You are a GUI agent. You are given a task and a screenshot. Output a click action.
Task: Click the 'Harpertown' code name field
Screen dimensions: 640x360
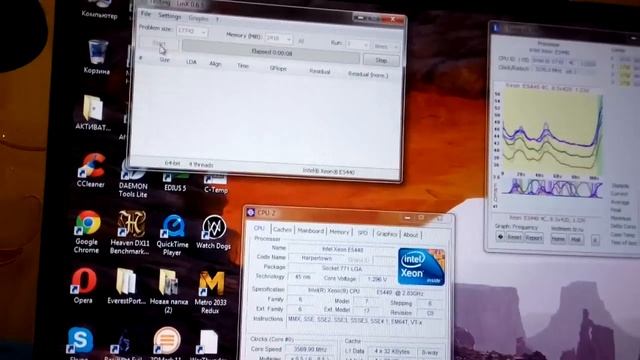(316, 258)
